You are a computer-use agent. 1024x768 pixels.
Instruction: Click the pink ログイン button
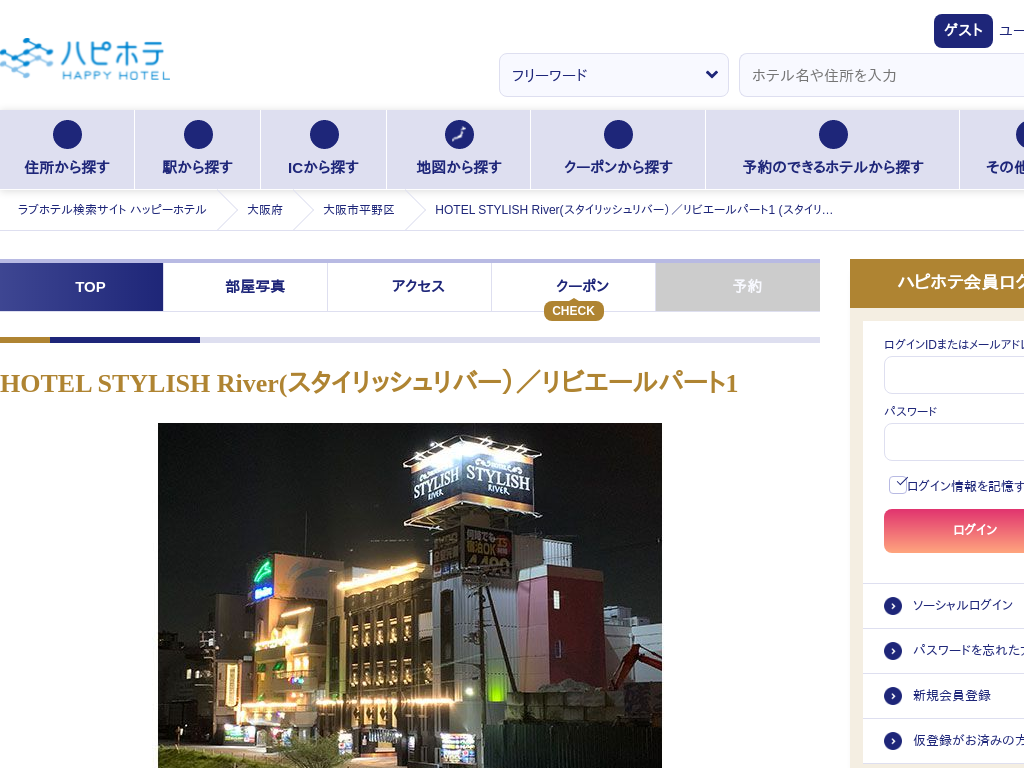[954, 531]
